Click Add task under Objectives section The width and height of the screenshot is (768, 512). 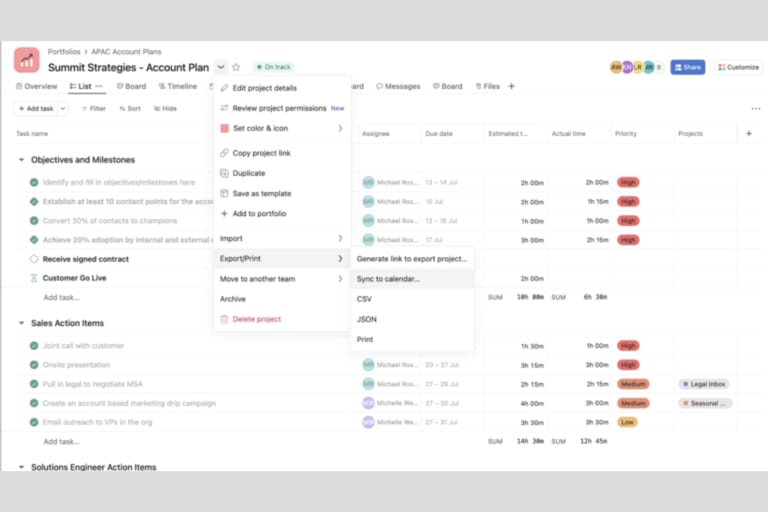pyautogui.click(x=61, y=297)
